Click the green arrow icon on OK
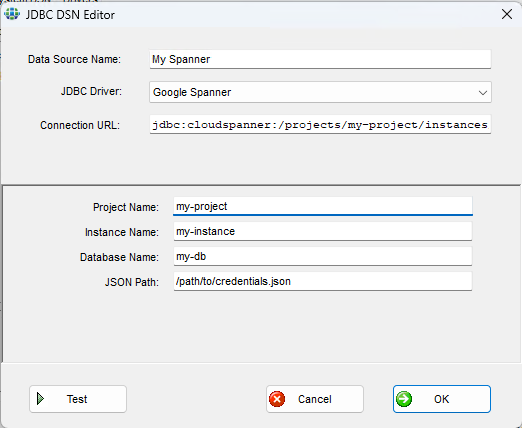The image size is (522, 428). coord(404,399)
